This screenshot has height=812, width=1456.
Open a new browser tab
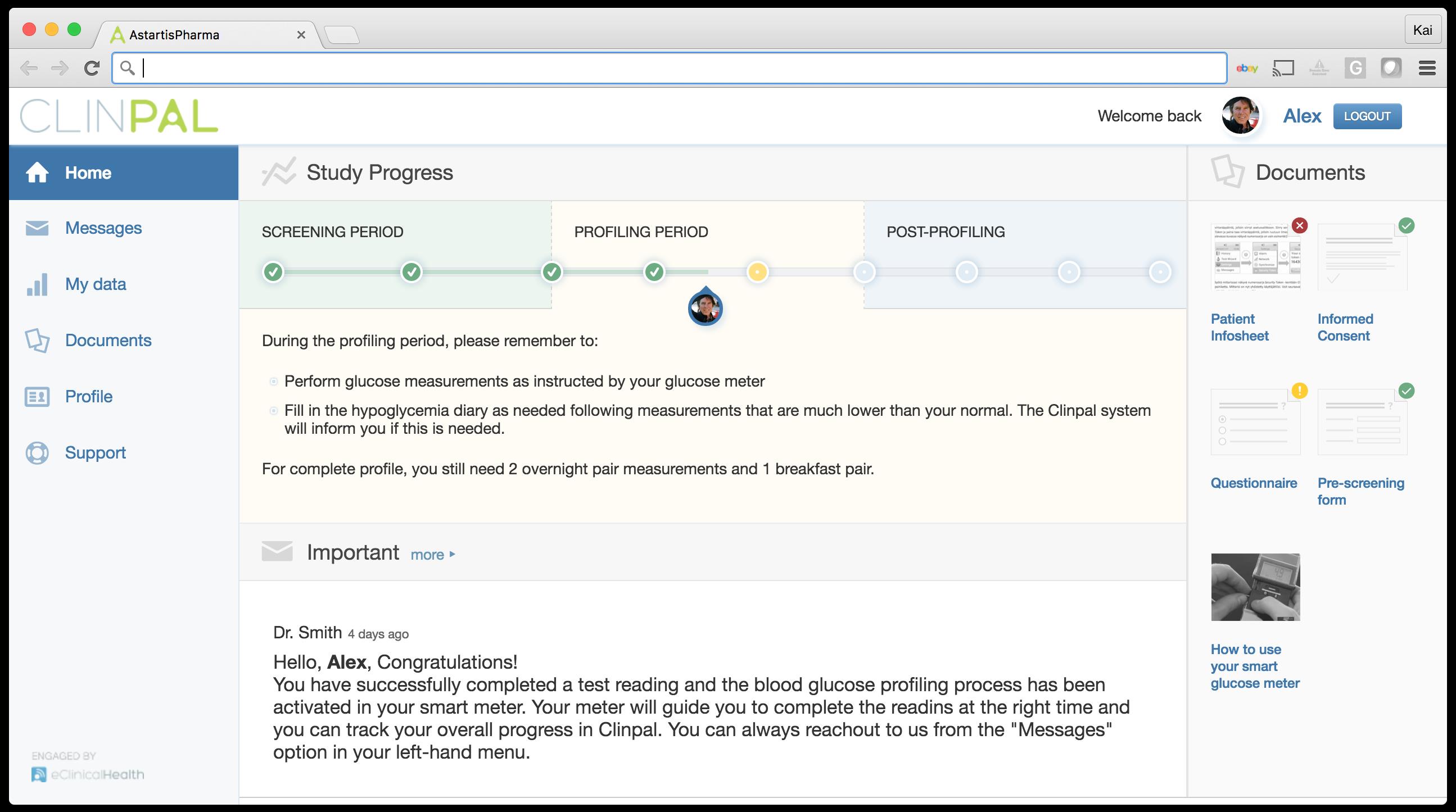coord(342,35)
